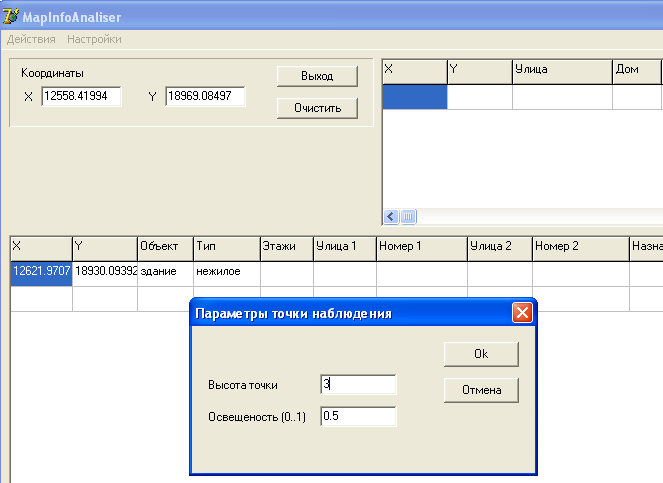Click the Выход button

click(317, 76)
